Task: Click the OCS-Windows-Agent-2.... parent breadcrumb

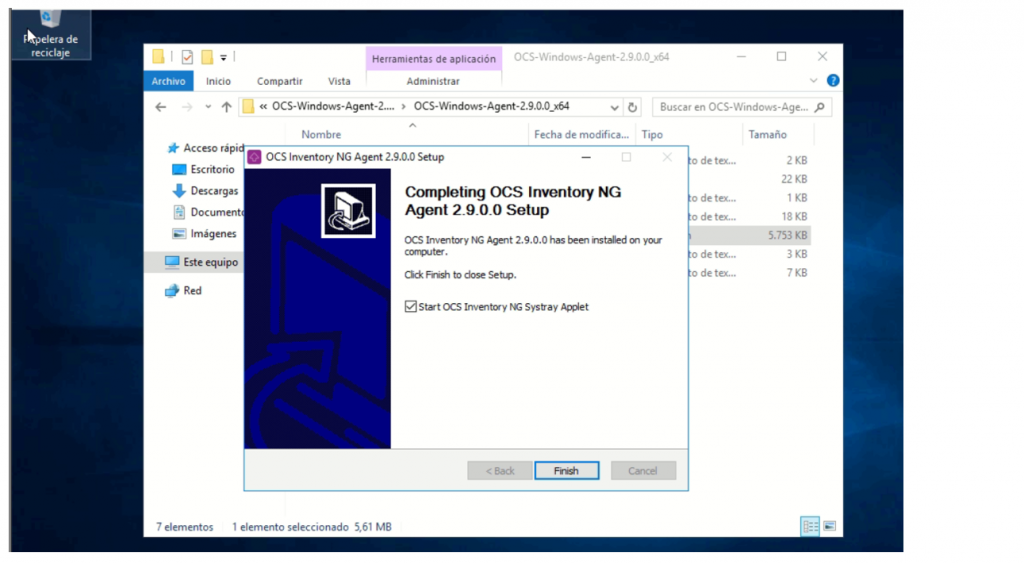Action: [x=333, y=106]
